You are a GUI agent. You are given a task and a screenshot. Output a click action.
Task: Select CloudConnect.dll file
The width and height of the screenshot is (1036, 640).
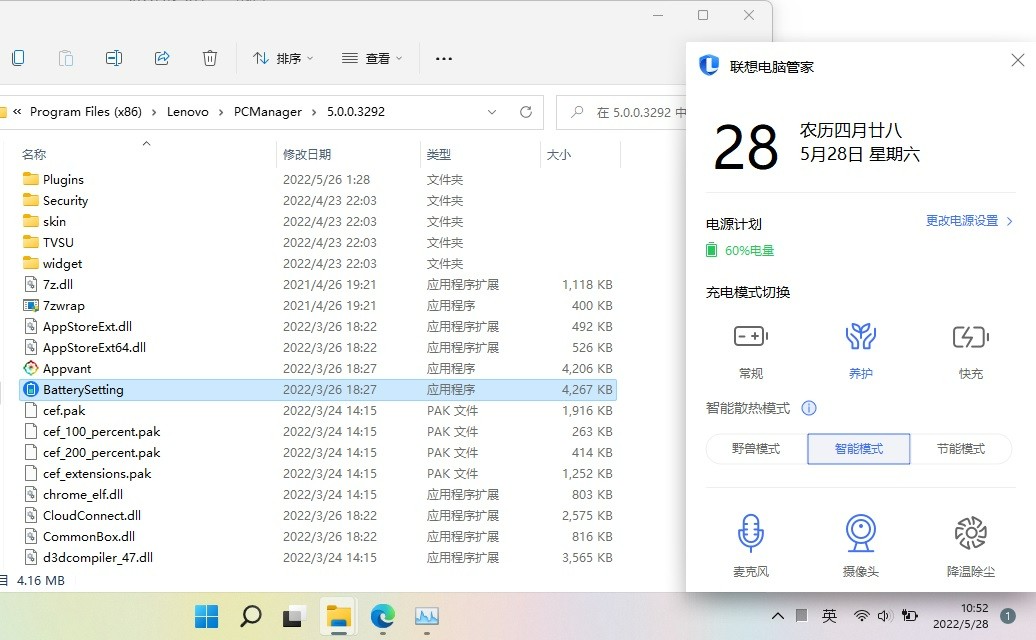(92, 516)
